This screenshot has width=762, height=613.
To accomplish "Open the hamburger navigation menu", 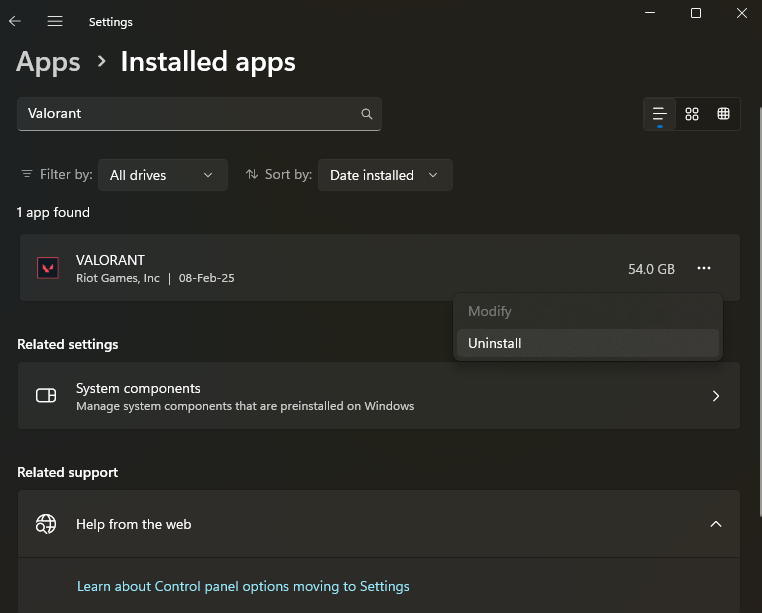I will (55, 21).
